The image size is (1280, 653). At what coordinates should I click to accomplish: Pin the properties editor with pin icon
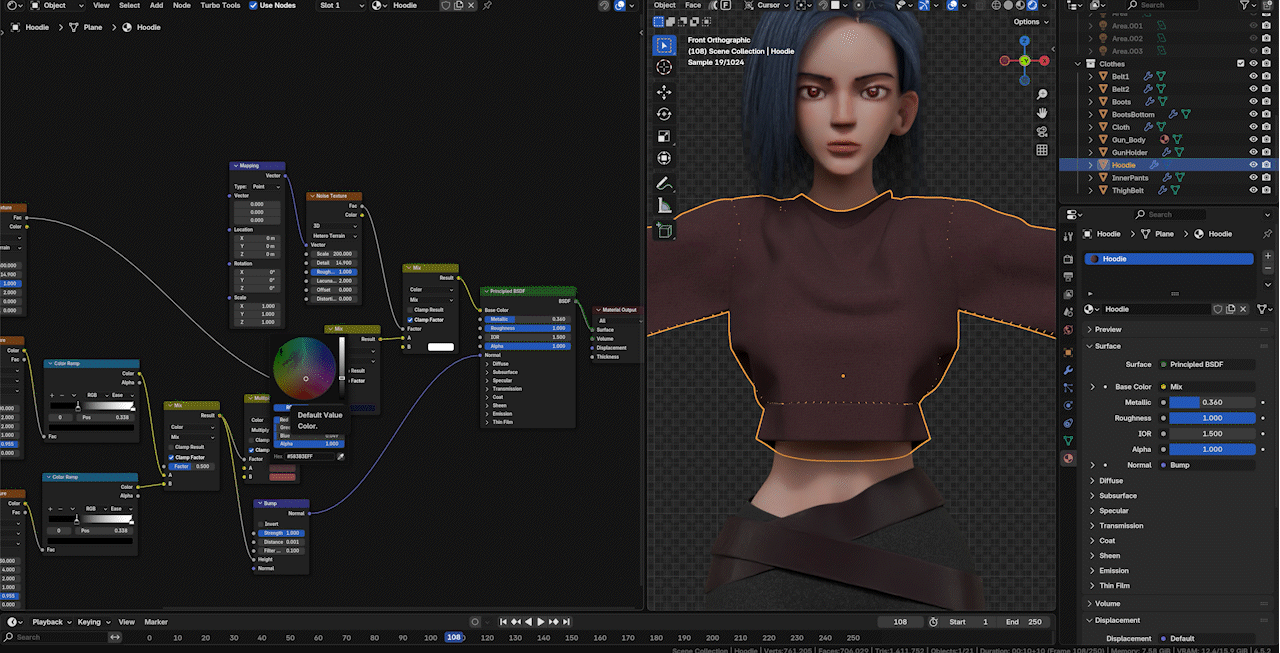tap(1266, 234)
